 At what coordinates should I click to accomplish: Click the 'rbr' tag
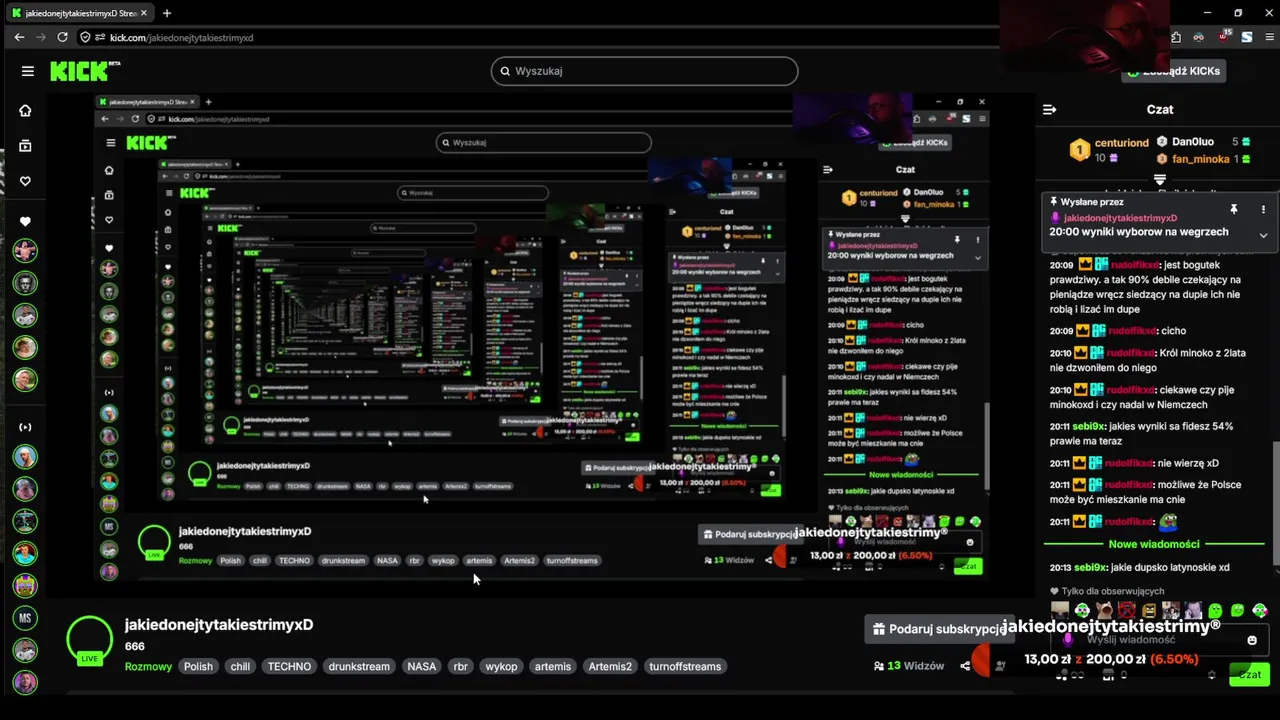(461, 666)
